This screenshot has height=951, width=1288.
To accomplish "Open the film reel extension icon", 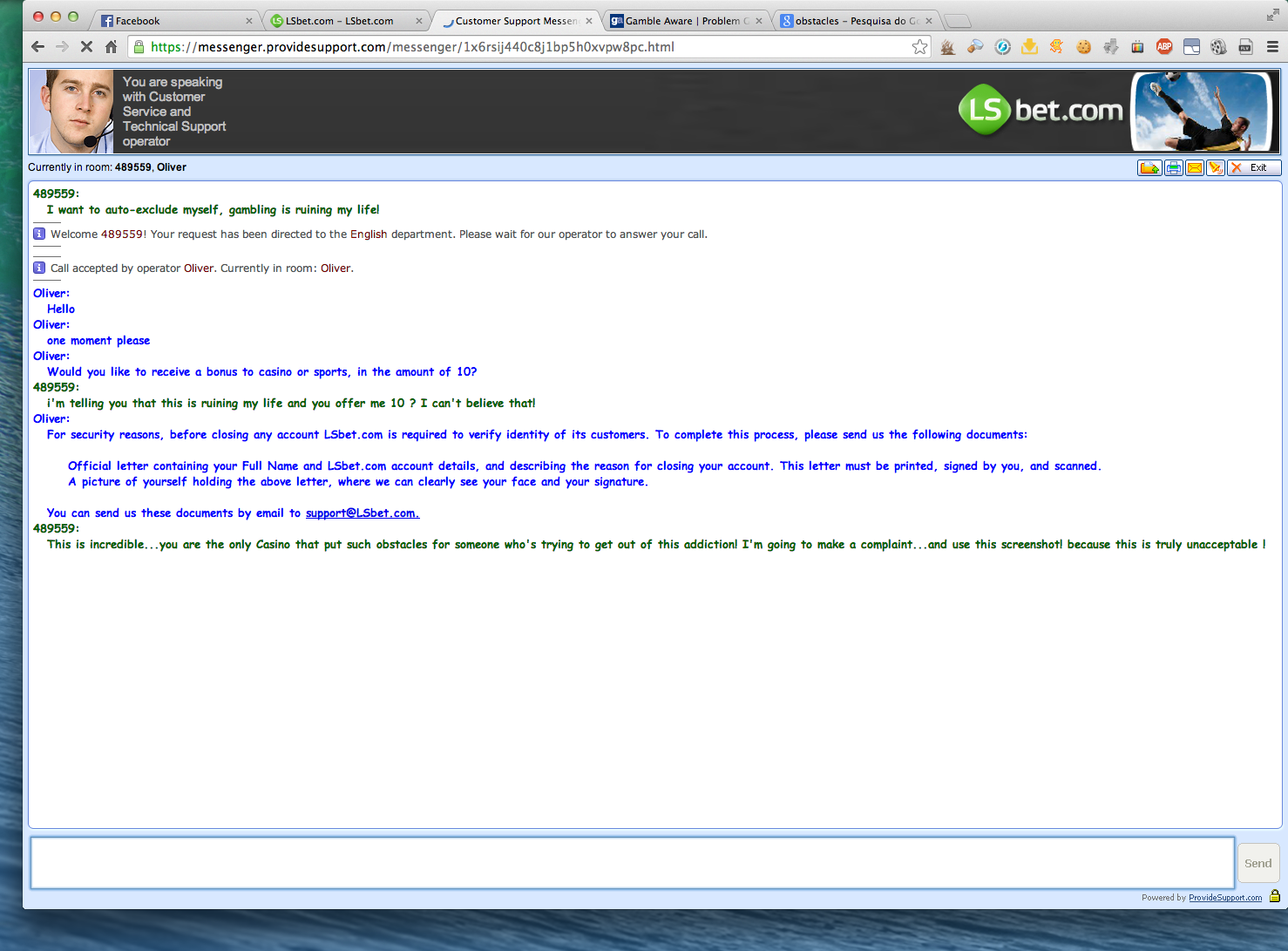I will click(x=1218, y=47).
